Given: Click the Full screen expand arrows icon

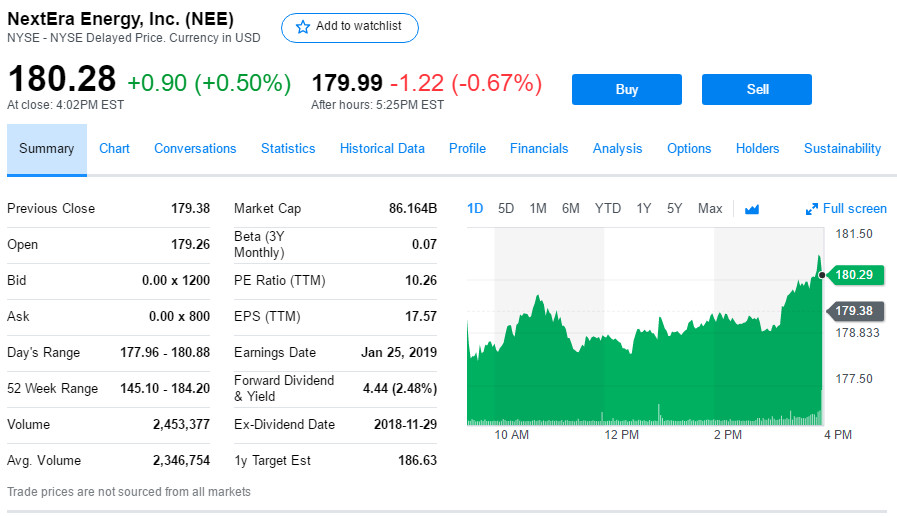Looking at the screenshot, I should [x=811, y=209].
